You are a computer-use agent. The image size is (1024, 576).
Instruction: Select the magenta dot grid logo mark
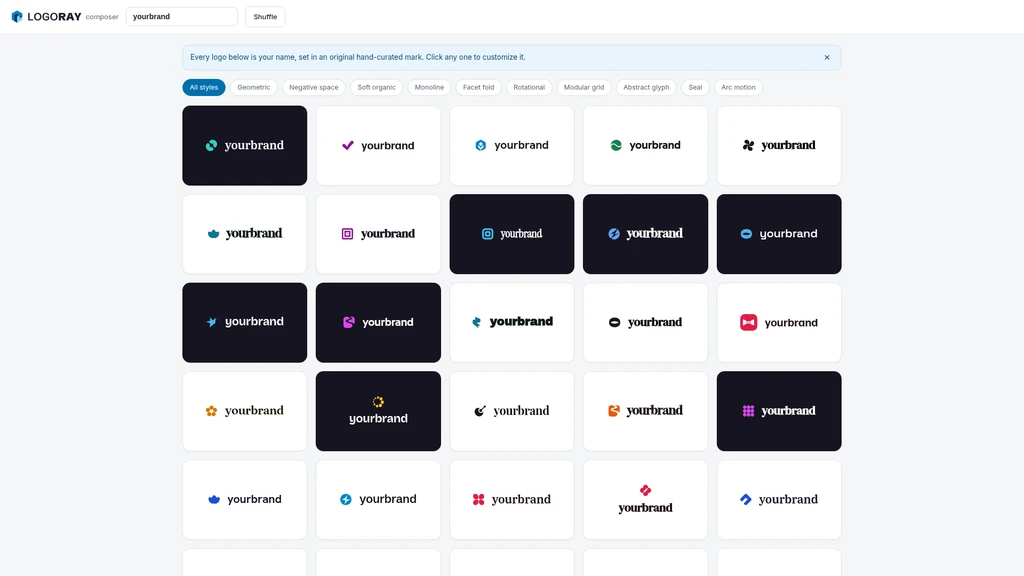coord(748,411)
